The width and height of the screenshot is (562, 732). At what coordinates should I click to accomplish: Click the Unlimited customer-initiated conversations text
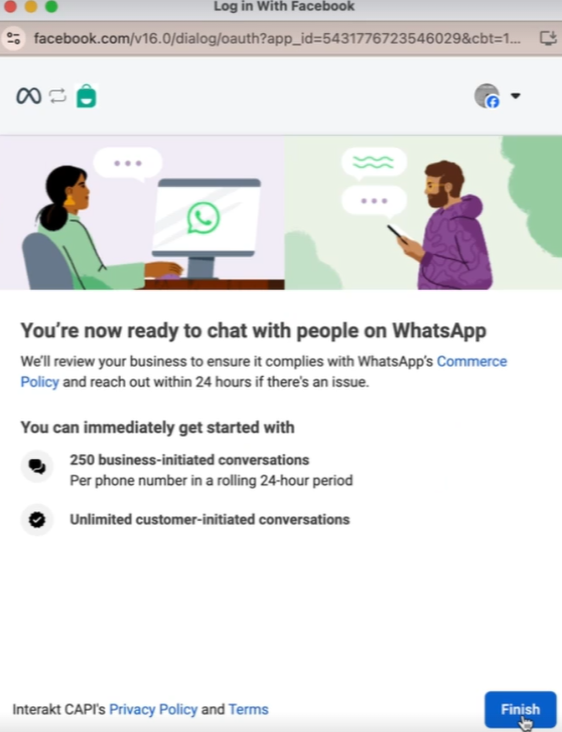click(x=210, y=520)
